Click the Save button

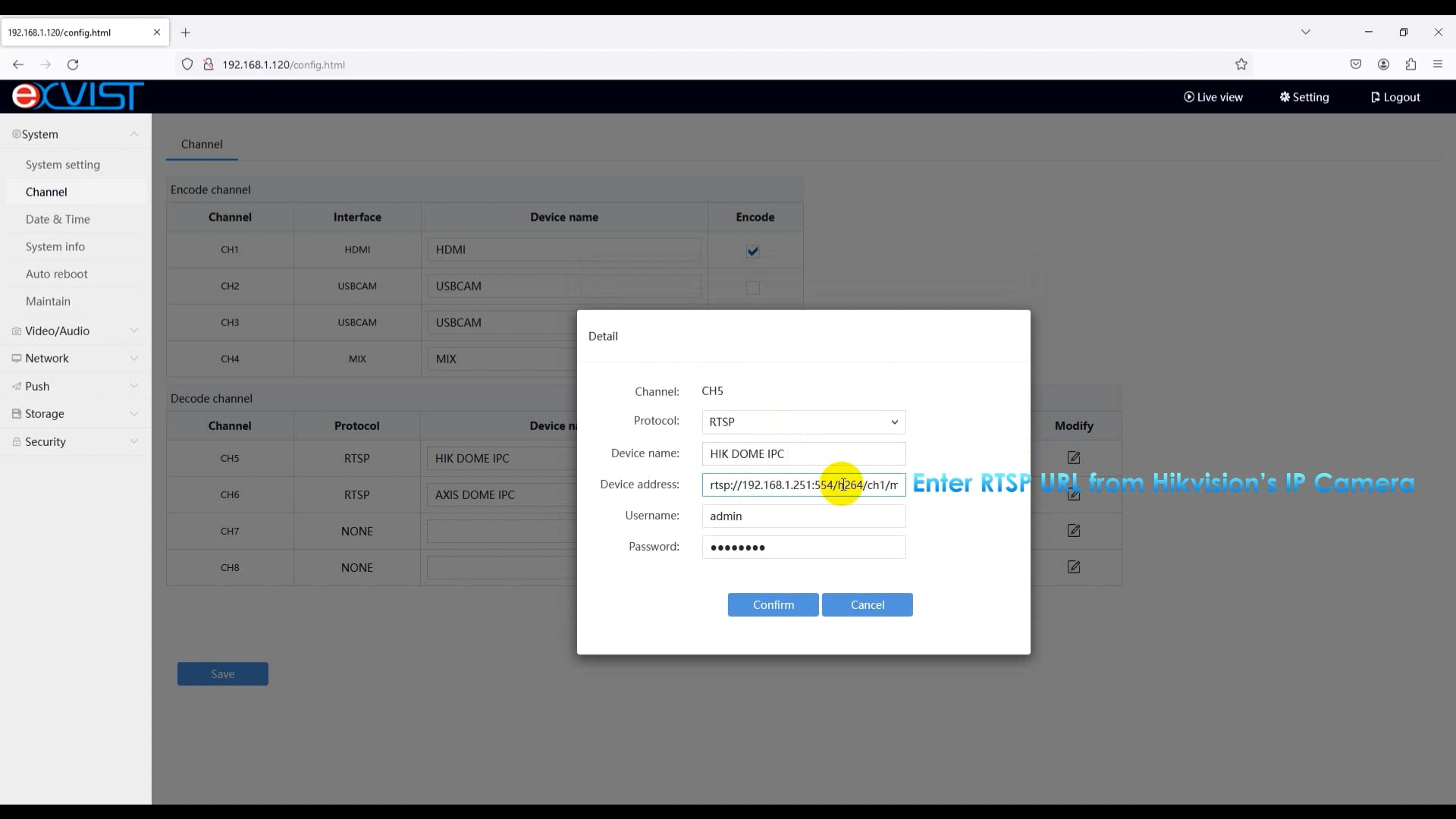tap(222, 673)
